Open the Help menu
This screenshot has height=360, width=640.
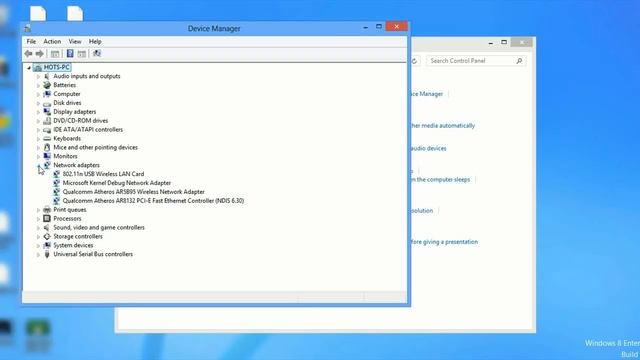point(95,42)
